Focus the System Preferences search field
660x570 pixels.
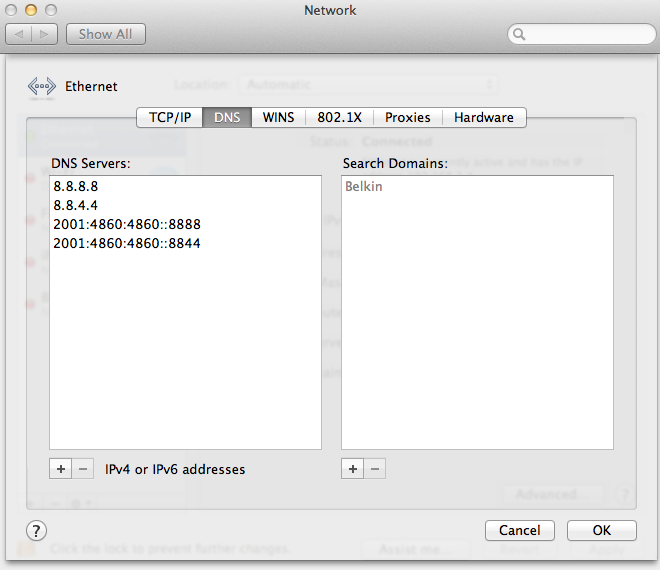582,34
